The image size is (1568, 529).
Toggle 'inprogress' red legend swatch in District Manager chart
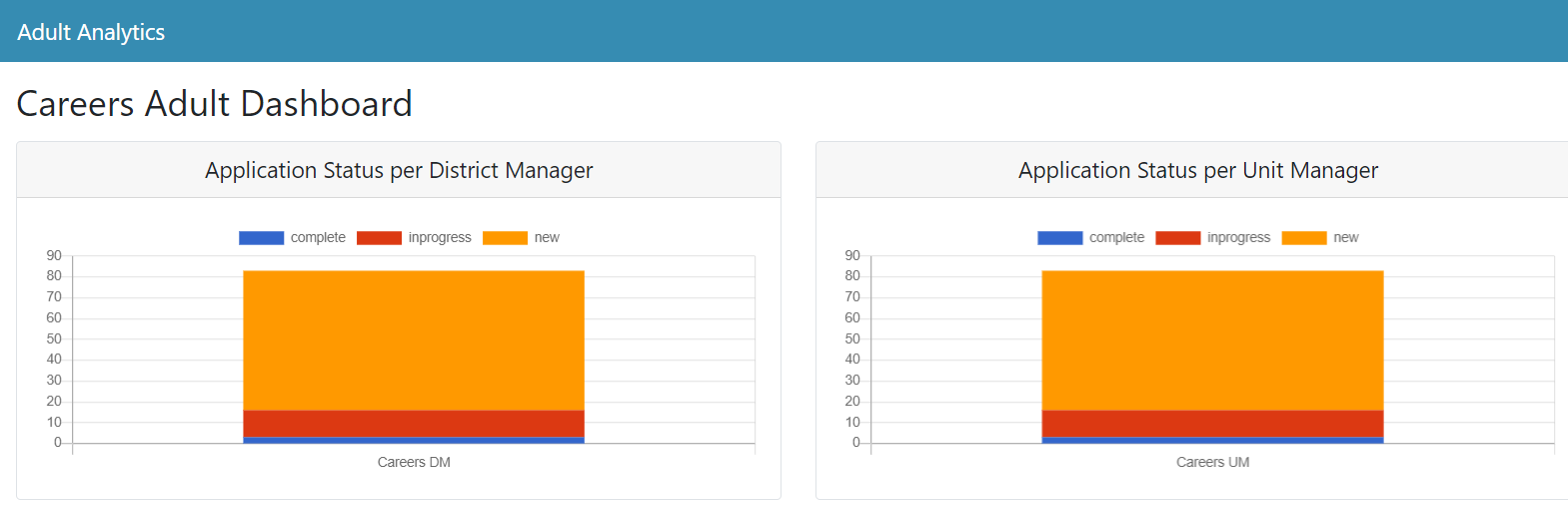click(x=379, y=238)
